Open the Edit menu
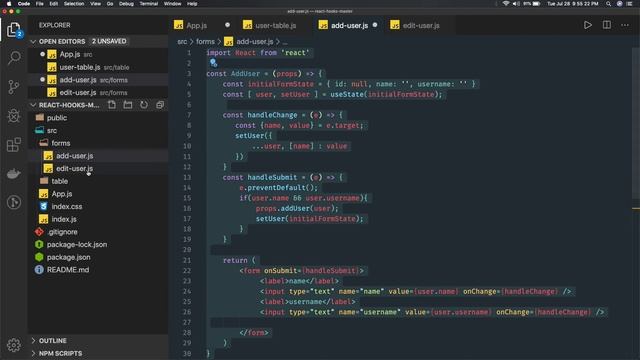 click(x=53, y=4)
